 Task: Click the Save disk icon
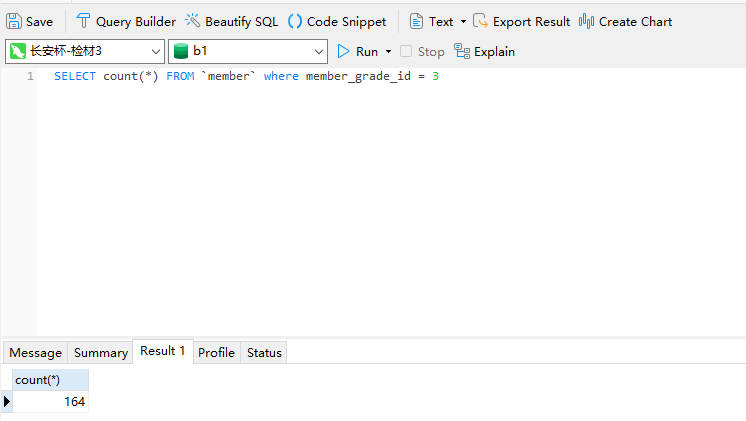pyautogui.click(x=15, y=21)
